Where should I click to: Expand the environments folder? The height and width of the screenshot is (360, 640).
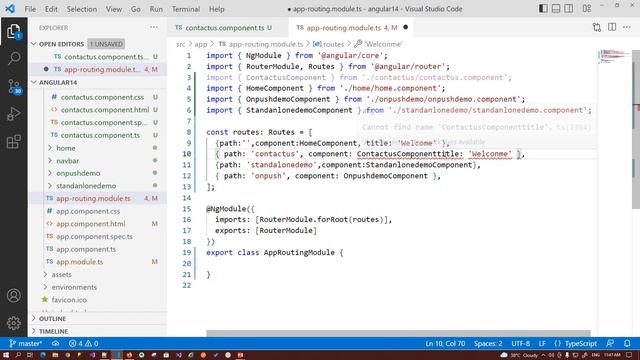[x=74, y=287]
